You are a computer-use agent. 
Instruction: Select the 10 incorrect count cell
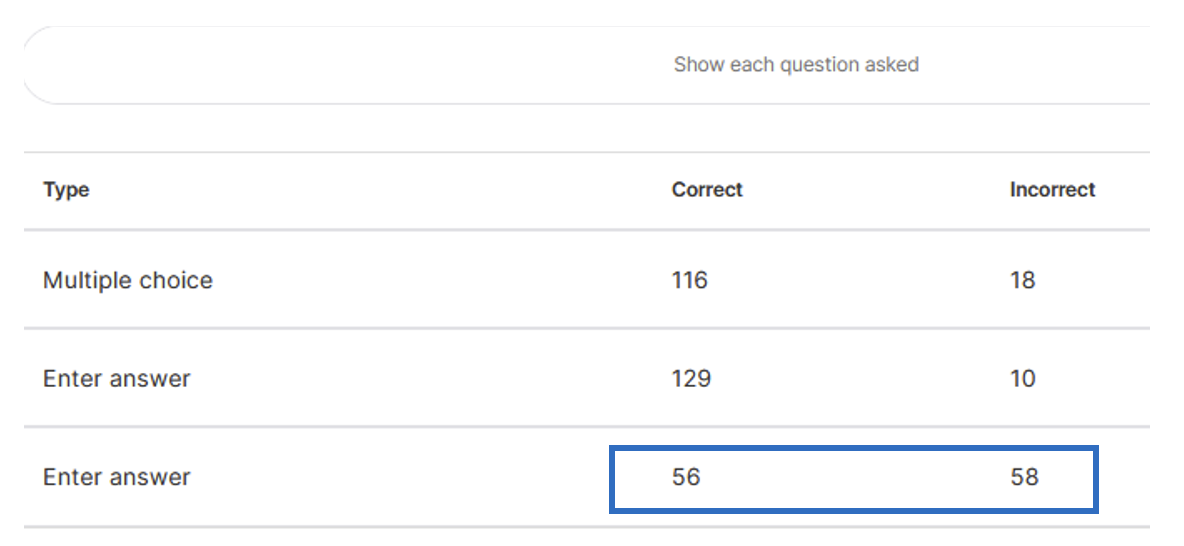tap(1022, 378)
